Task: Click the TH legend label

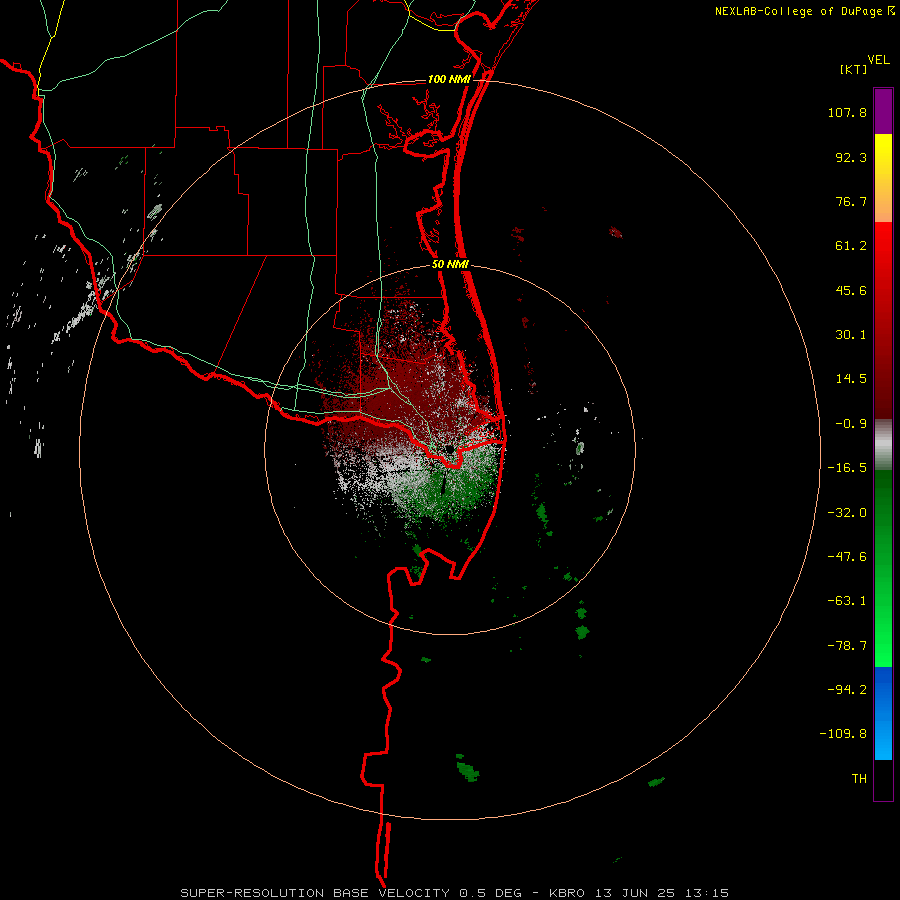Action: 859,778
